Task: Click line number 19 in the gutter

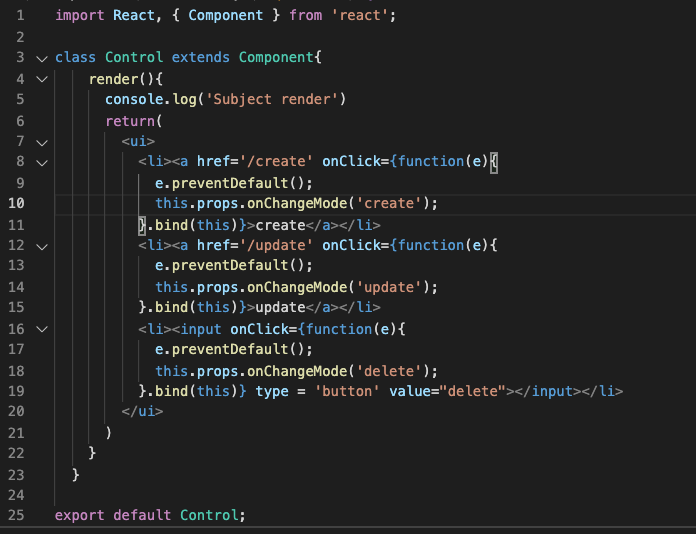Action: click(x=16, y=391)
